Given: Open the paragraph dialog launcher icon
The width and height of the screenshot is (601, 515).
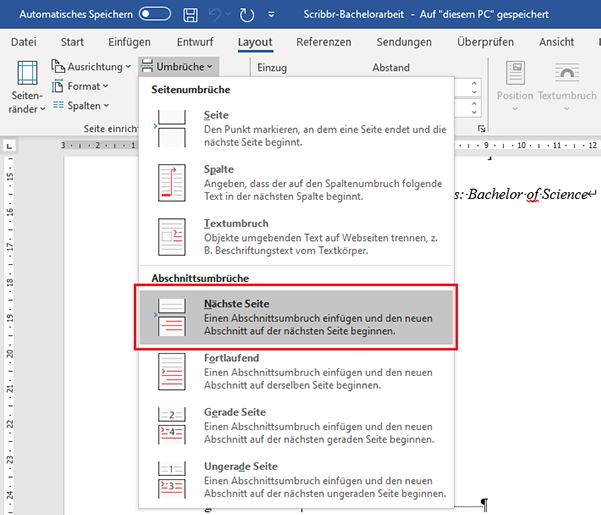Looking at the screenshot, I should pos(481,129).
